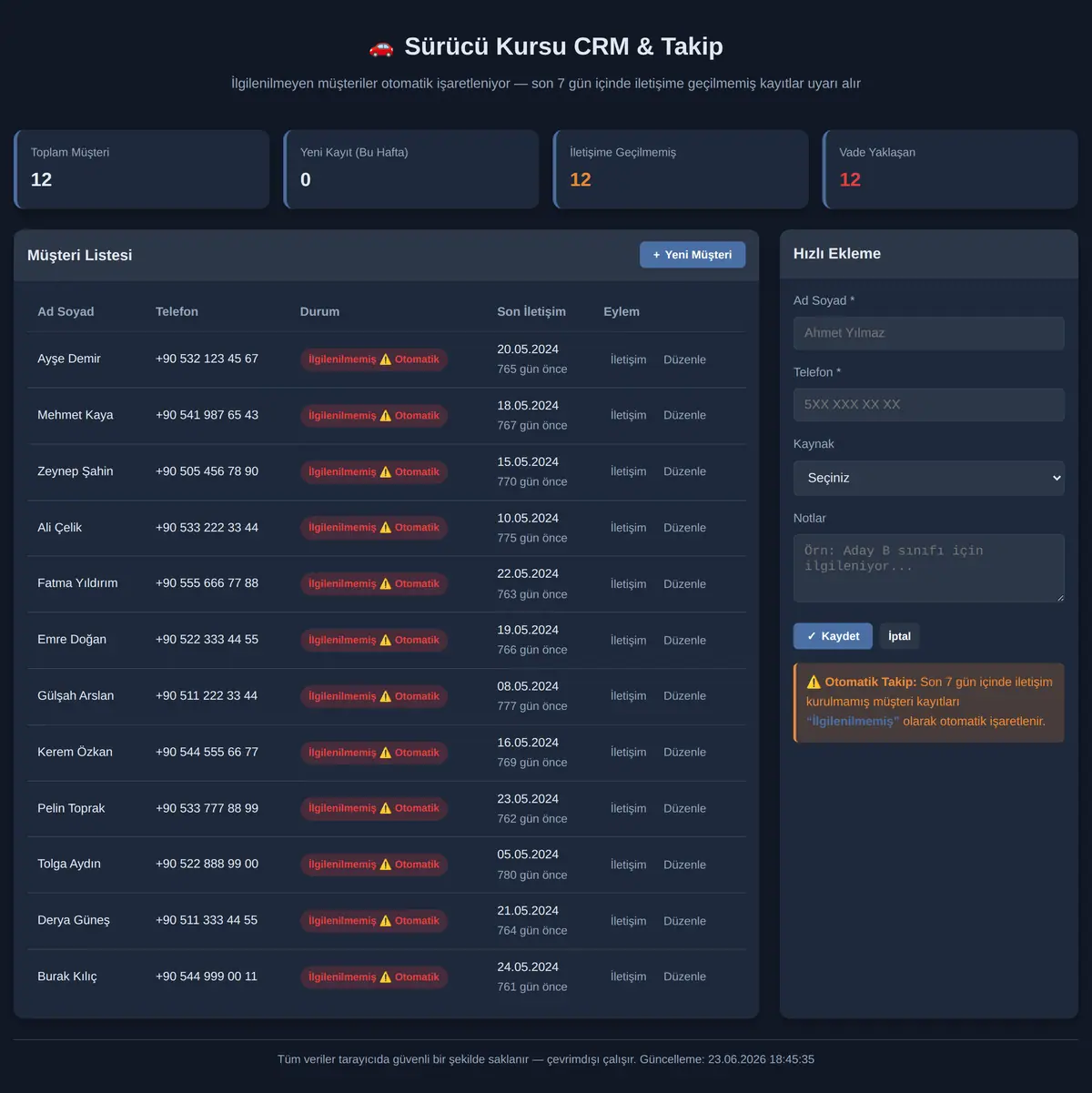Viewport: 1092px width, 1093px height.
Task: Focus the Telefon input field
Action: (x=928, y=405)
